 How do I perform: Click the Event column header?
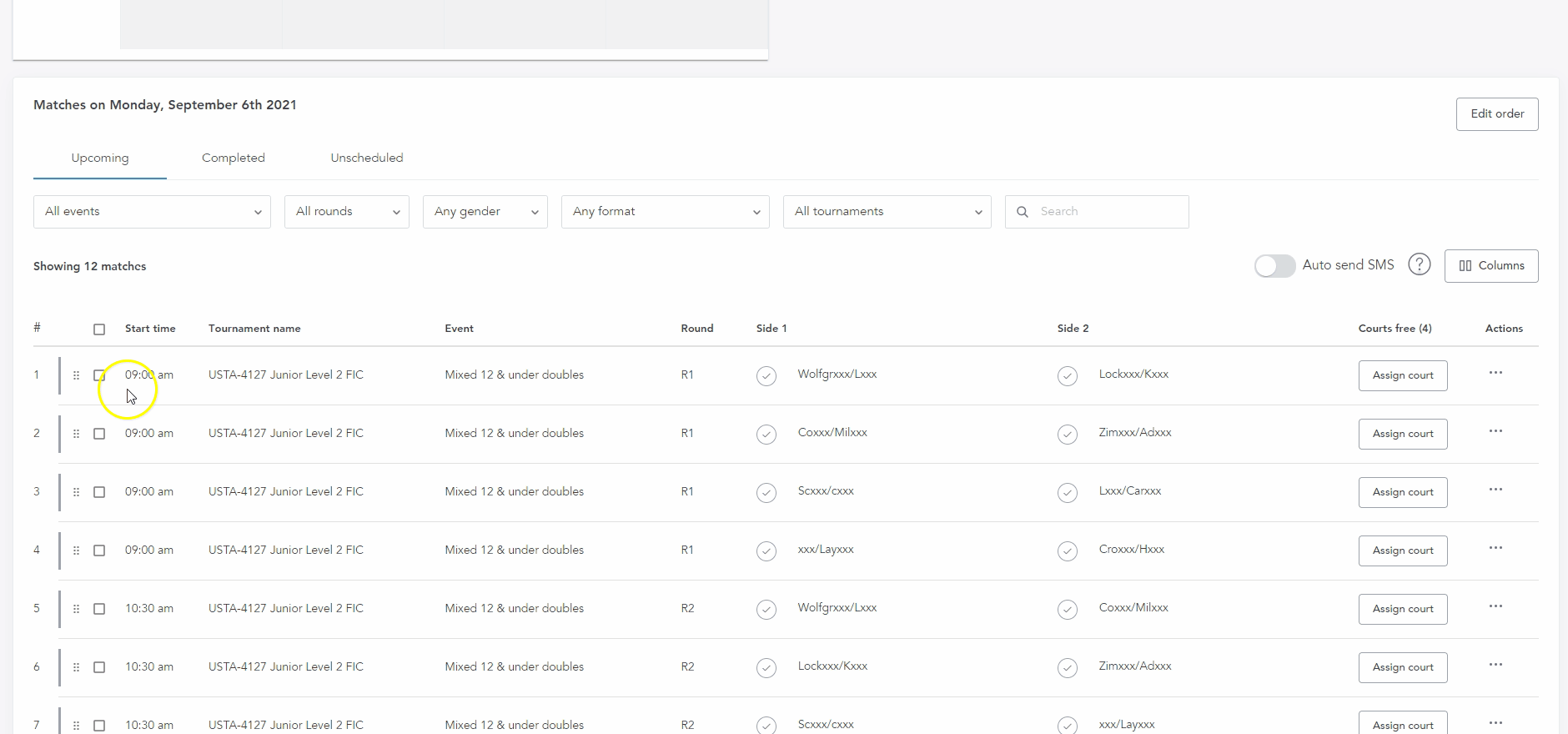pyautogui.click(x=459, y=329)
